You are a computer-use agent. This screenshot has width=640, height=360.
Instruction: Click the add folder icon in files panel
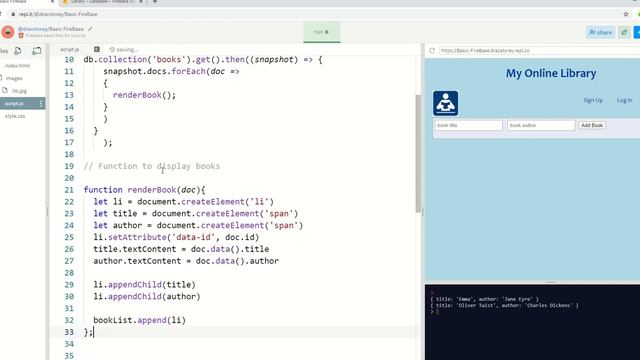pos(37,51)
